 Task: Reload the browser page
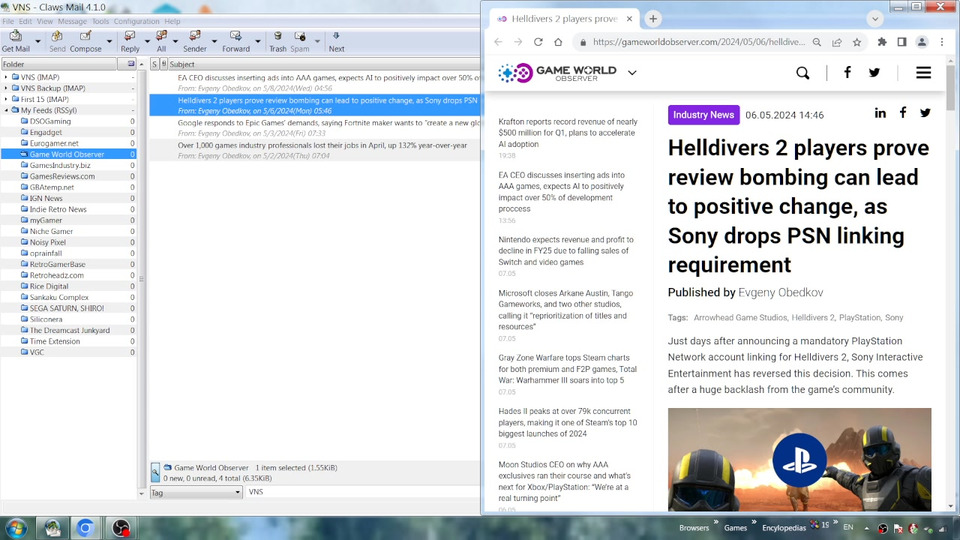click(538, 42)
